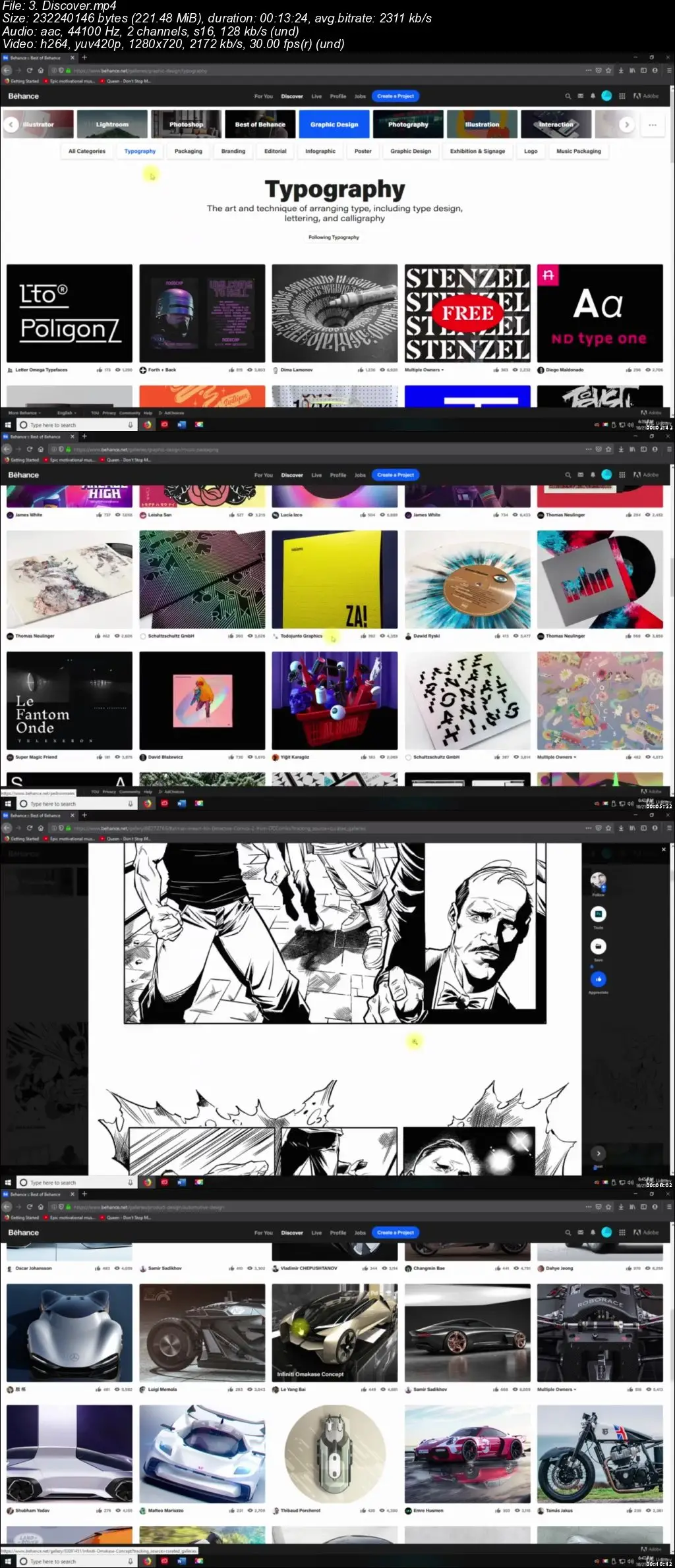Viewport: 675px width, 1568px height.
Task: Click Word taskbar icon in Typography frame
Action: point(181,425)
